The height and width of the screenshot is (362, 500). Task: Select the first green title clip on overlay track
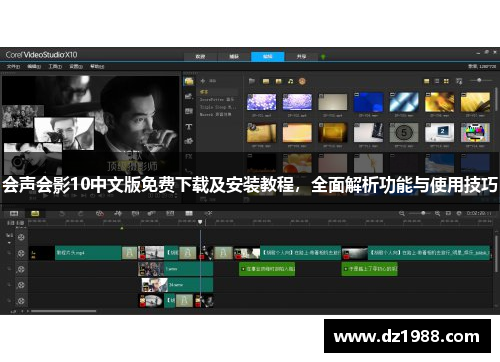pyautogui.click(x=267, y=269)
